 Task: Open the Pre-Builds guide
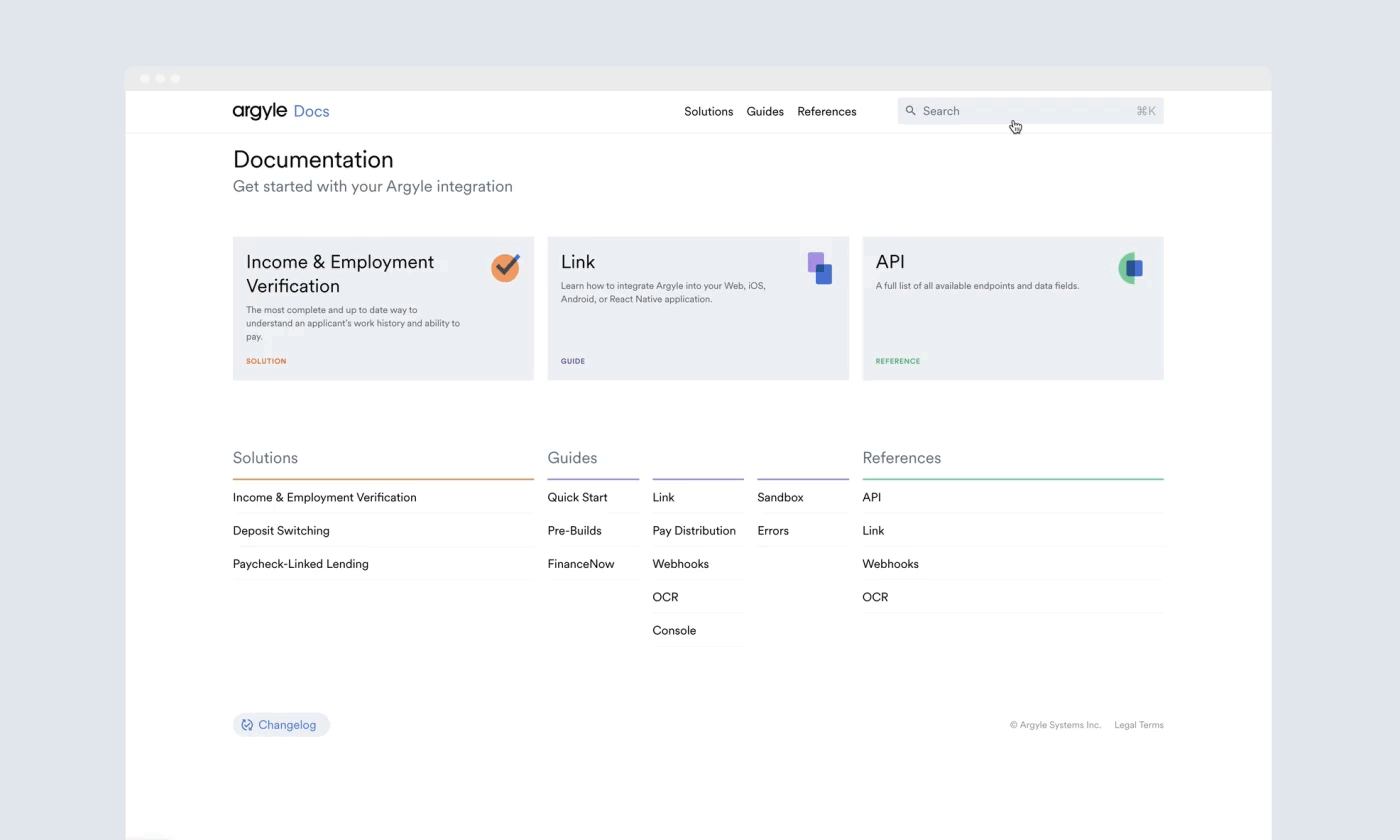click(574, 531)
